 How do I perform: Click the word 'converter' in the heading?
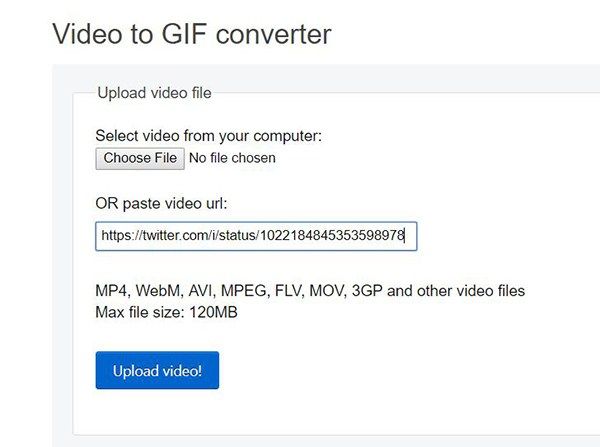point(274,34)
